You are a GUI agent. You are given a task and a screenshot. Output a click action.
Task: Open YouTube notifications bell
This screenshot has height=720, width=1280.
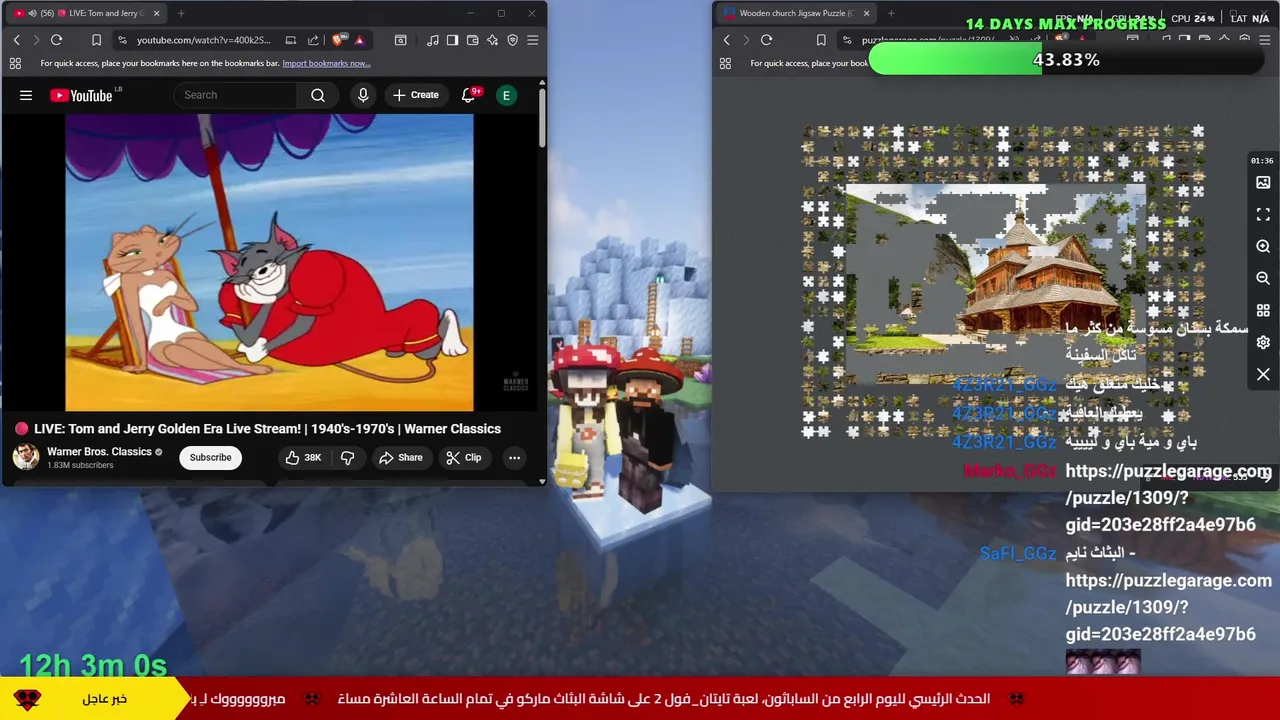[x=468, y=95]
